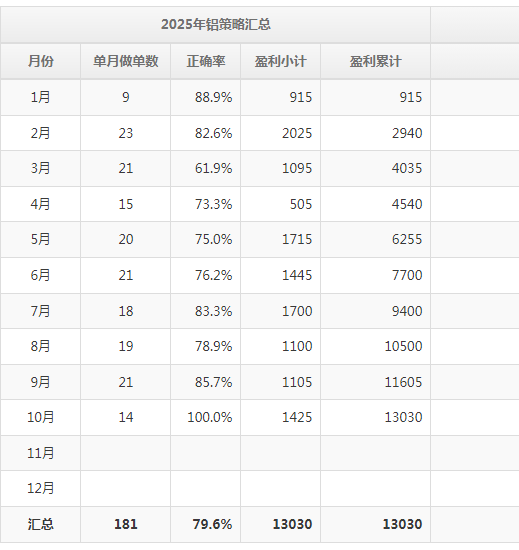Select the order count 20 for 5月
Viewport: 519px width, 550px height.
click(x=126, y=239)
